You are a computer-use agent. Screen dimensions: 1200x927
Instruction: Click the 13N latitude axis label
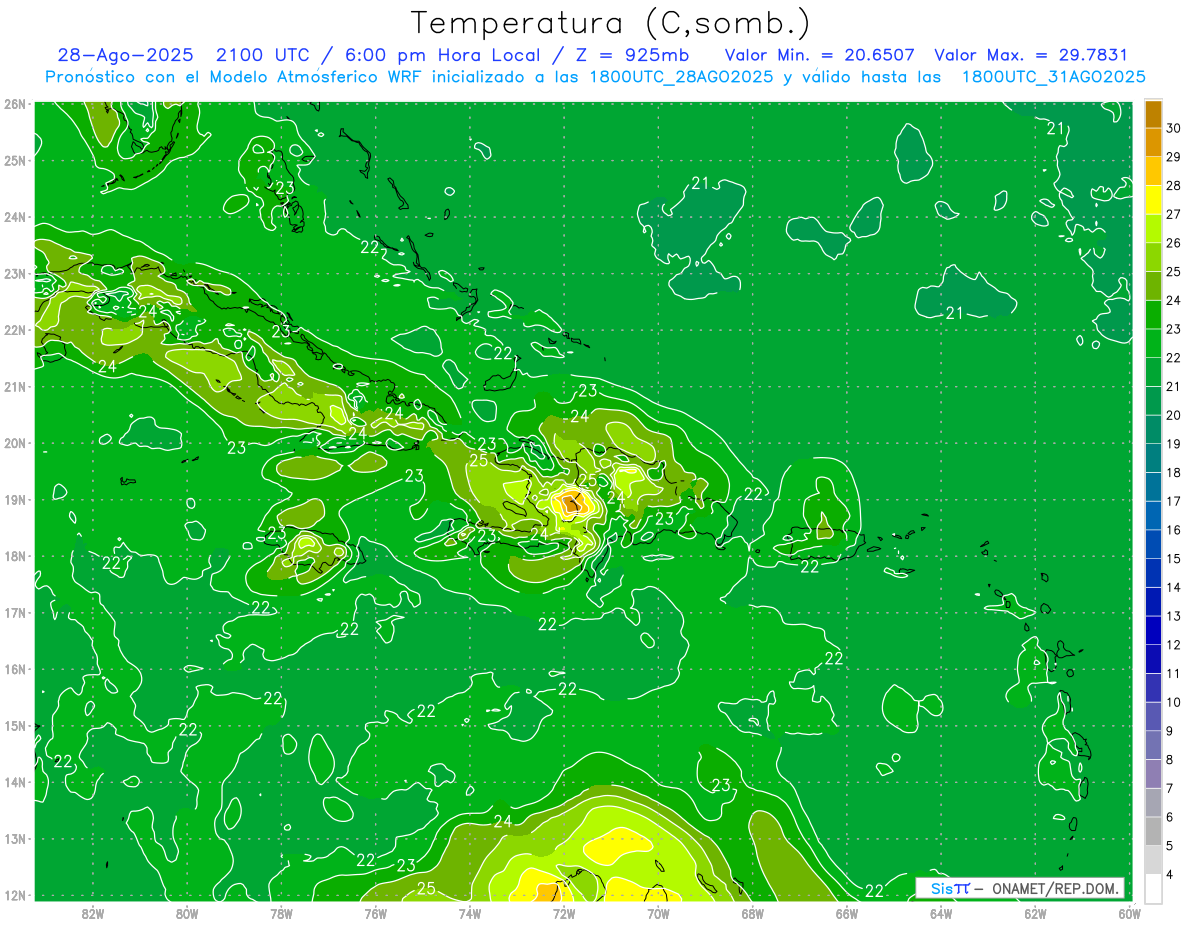coord(14,838)
